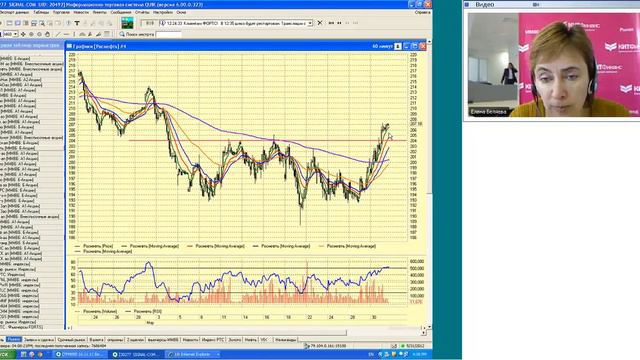Switch to the Заявки и сделки tab
Screen dimensions: 640x360
pos(39,340)
